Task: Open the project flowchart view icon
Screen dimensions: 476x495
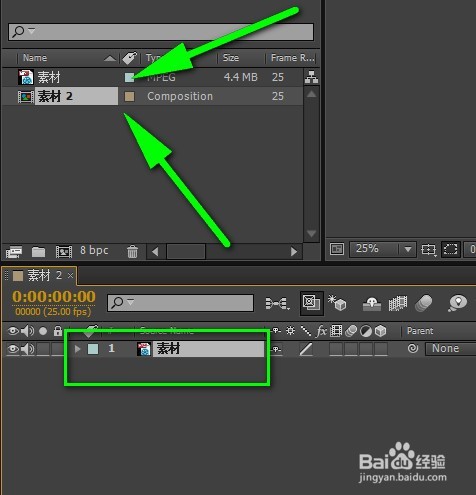Action: (x=311, y=77)
